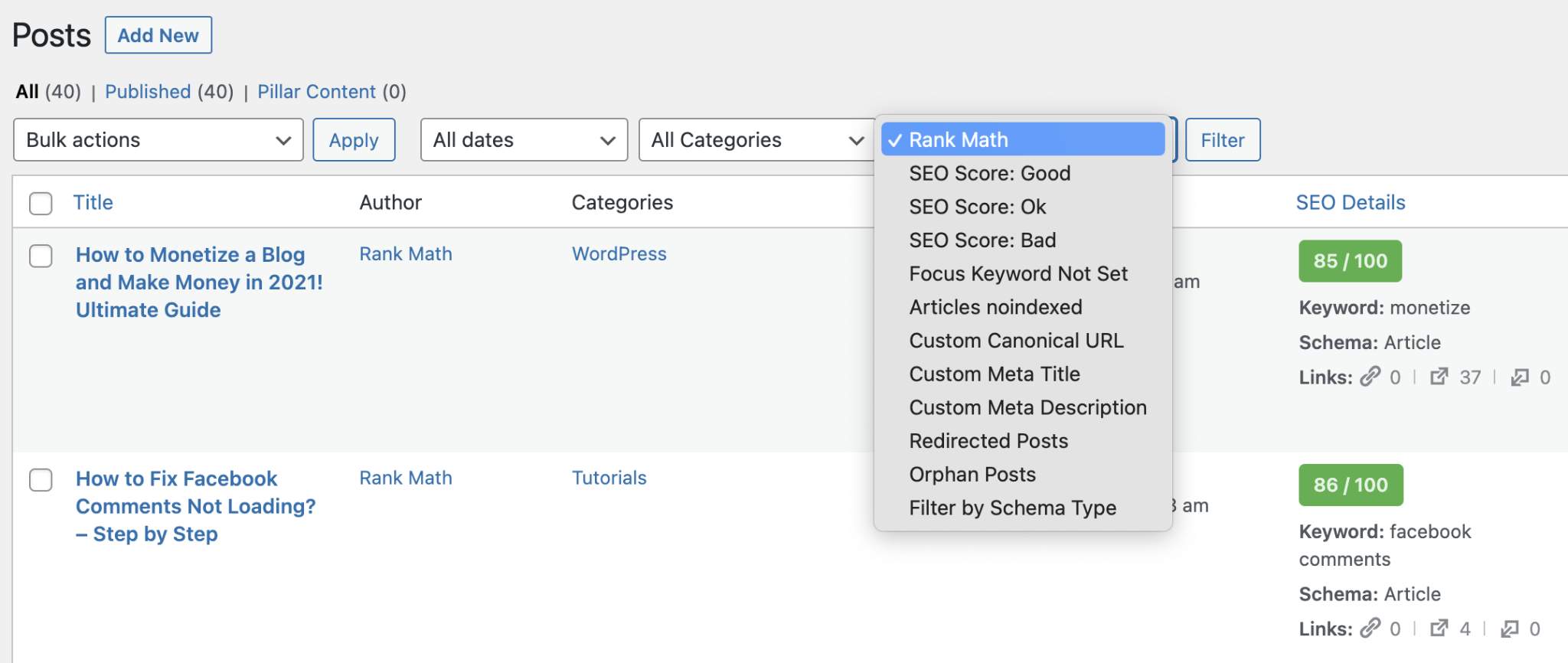This screenshot has width=1568, height=663.
Task: Sort by SEO Details column
Action: click(x=1351, y=202)
